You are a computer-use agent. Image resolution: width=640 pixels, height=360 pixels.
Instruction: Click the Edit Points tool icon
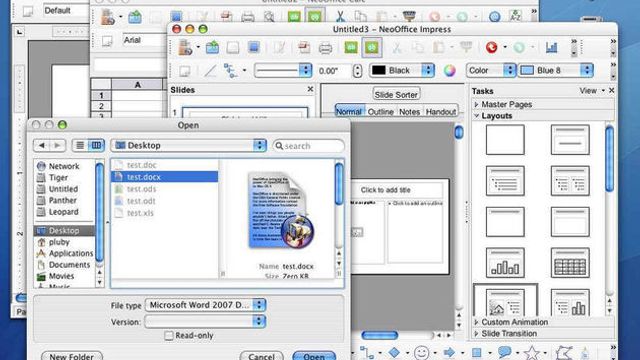[x=564, y=352]
